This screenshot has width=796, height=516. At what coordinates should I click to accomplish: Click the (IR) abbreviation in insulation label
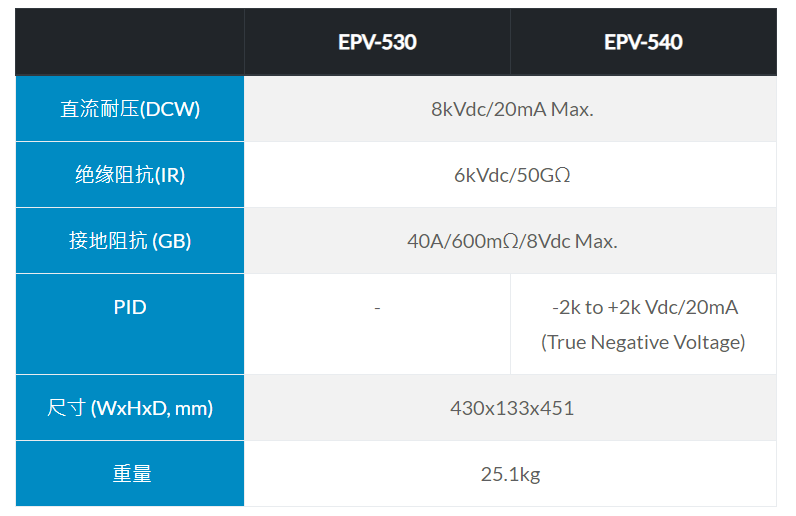tap(170, 175)
